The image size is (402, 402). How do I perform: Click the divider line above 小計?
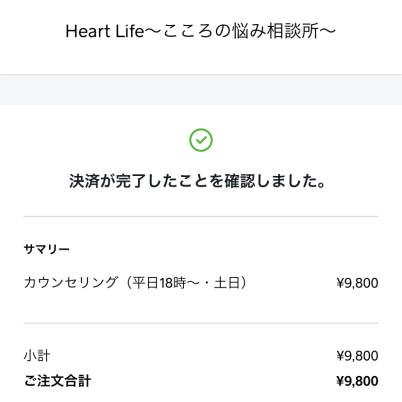click(x=201, y=323)
